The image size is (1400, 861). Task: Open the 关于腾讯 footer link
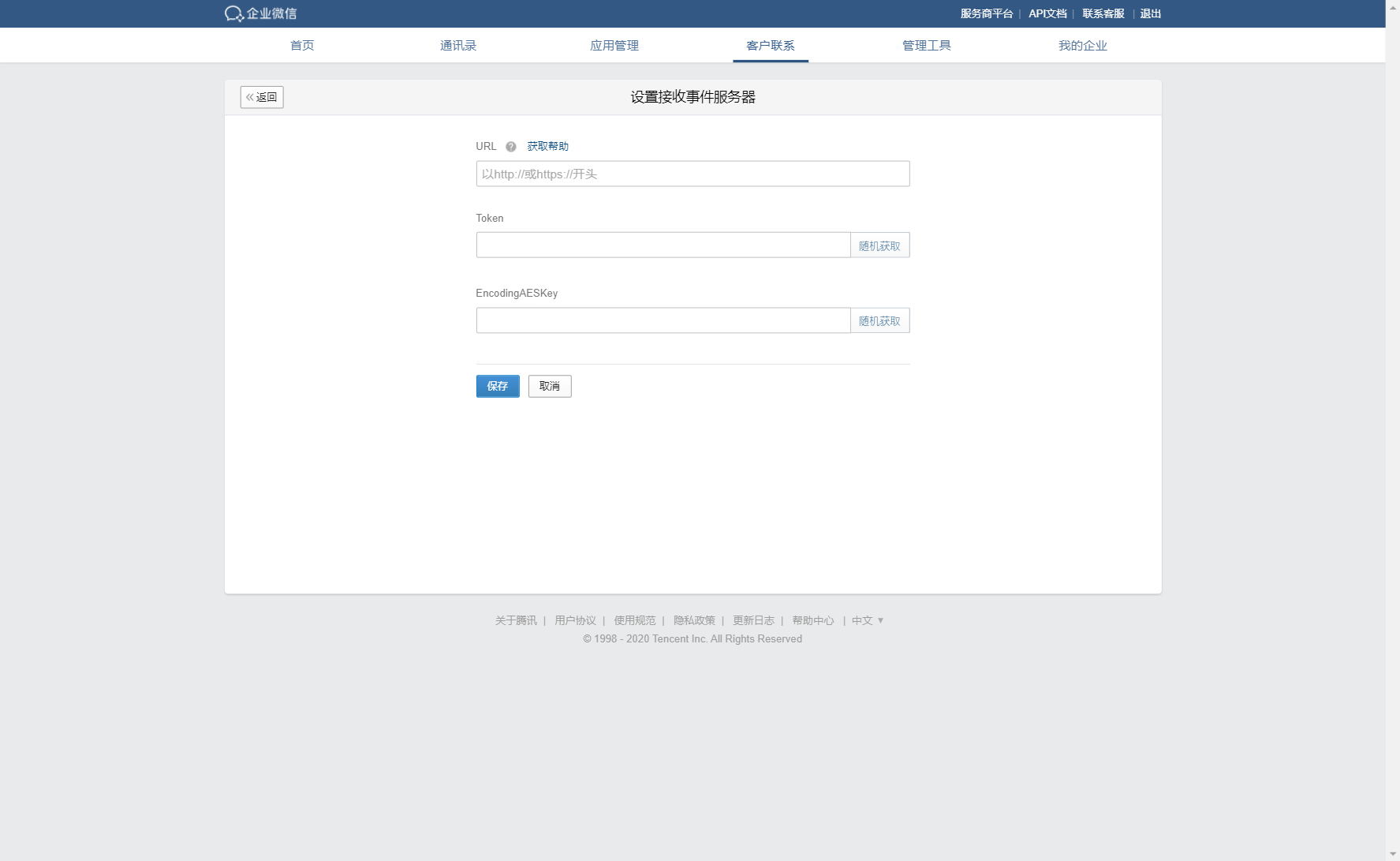(x=516, y=620)
